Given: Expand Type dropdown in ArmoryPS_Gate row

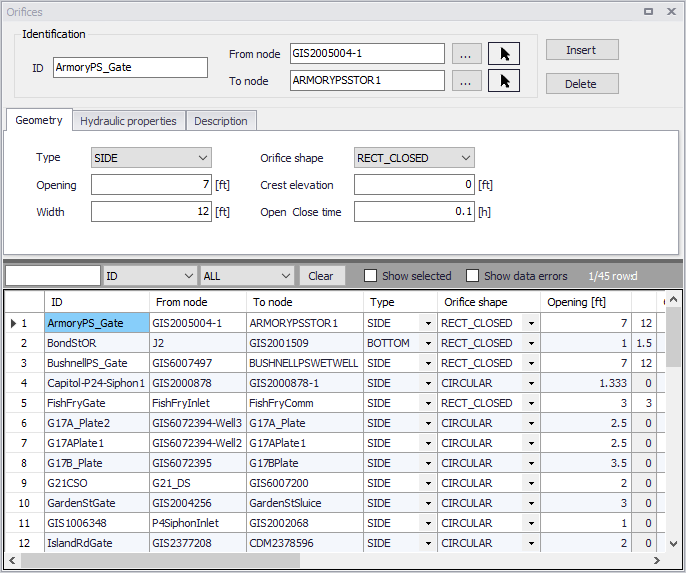Looking at the screenshot, I should click(x=428, y=324).
